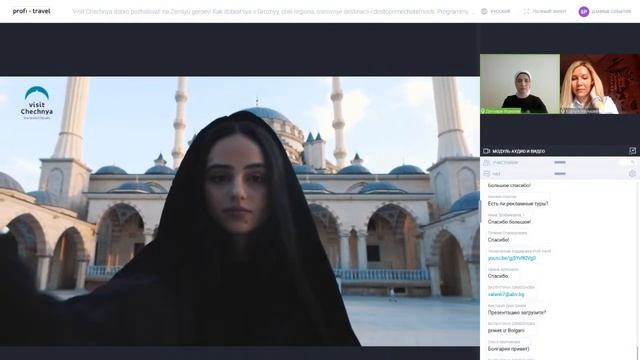Choose the Русский language option

pos(500,11)
